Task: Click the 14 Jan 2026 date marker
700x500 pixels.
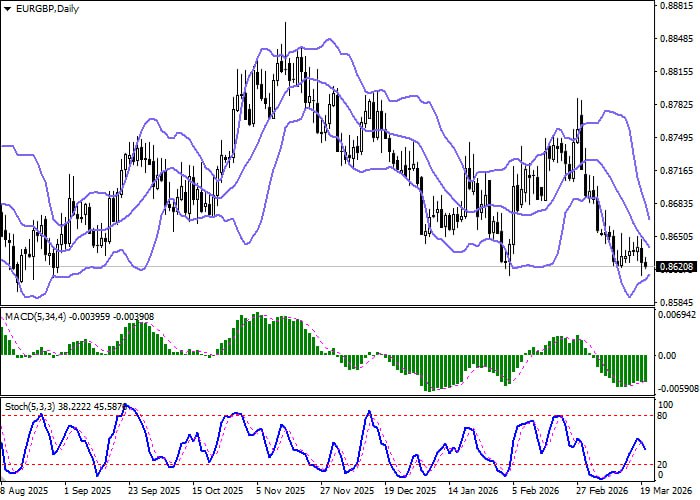Action: tap(473, 491)
